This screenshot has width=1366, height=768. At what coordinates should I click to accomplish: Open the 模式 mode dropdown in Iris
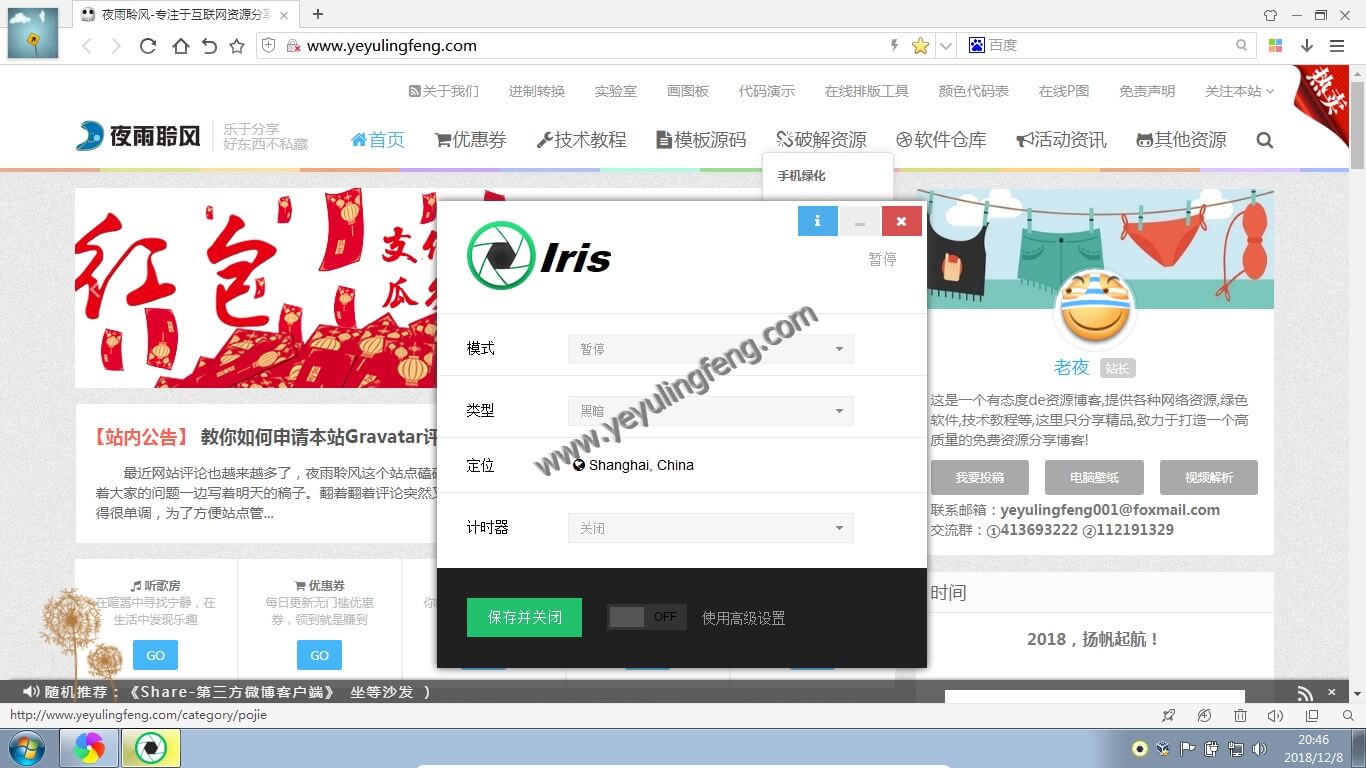[710, 349]
